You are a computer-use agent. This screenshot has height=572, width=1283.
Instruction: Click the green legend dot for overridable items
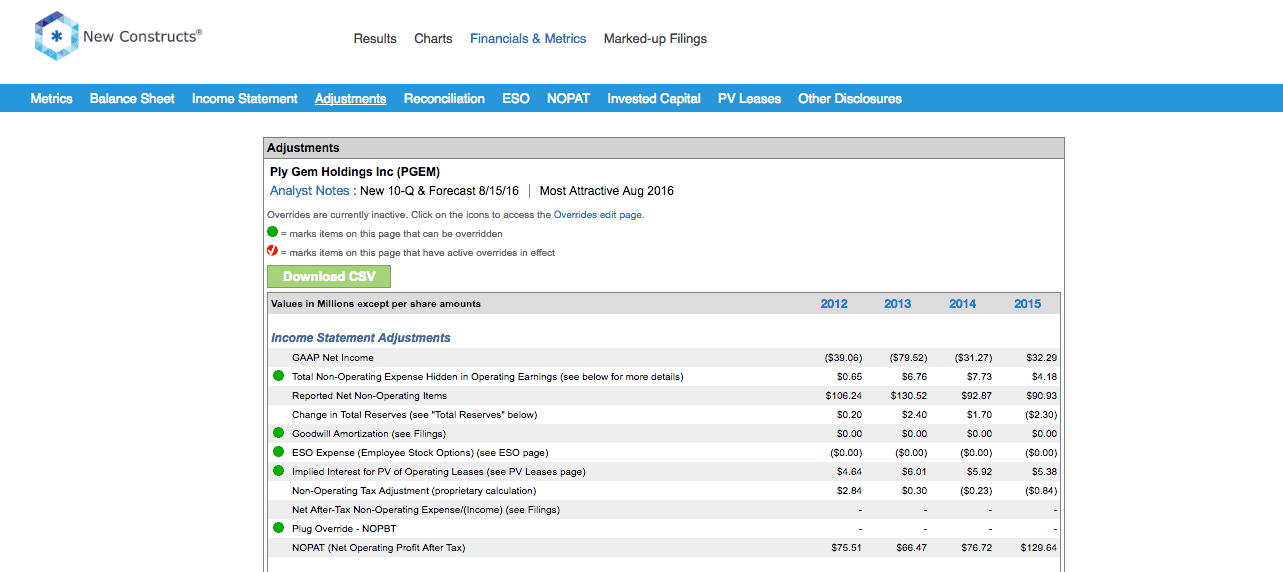click(272, 232)
